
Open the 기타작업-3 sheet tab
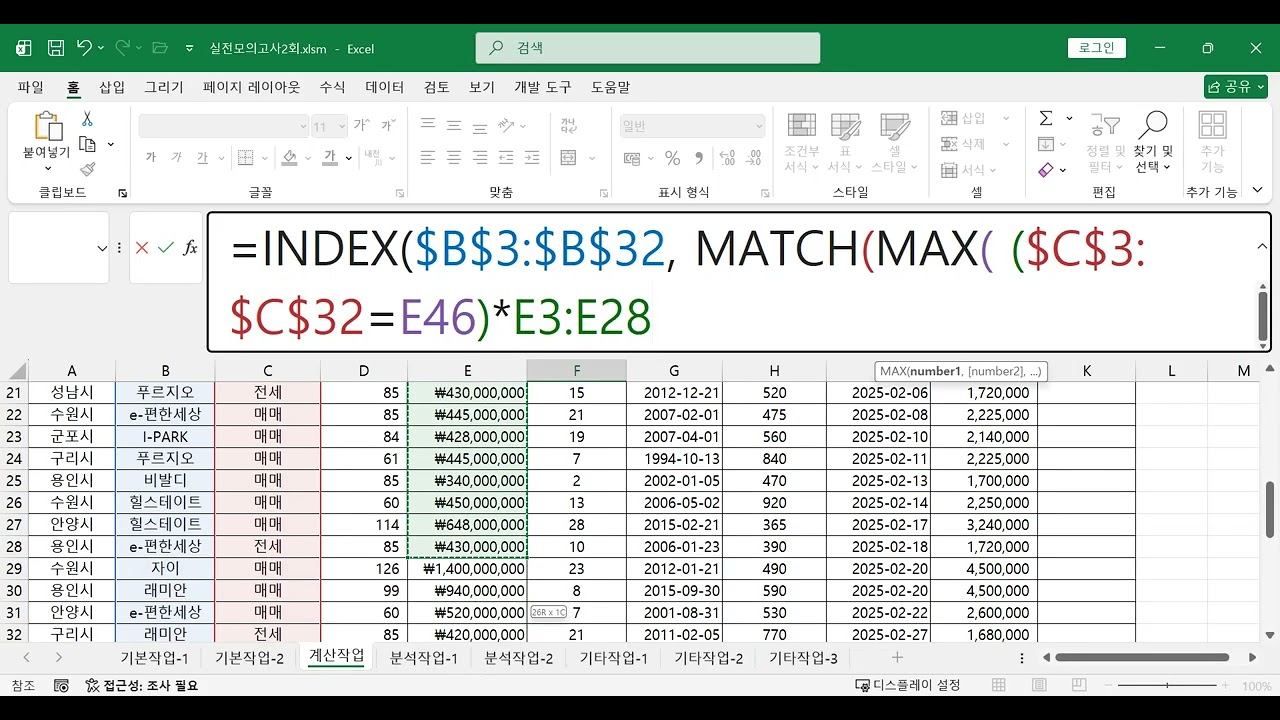(x=803, y=658)
